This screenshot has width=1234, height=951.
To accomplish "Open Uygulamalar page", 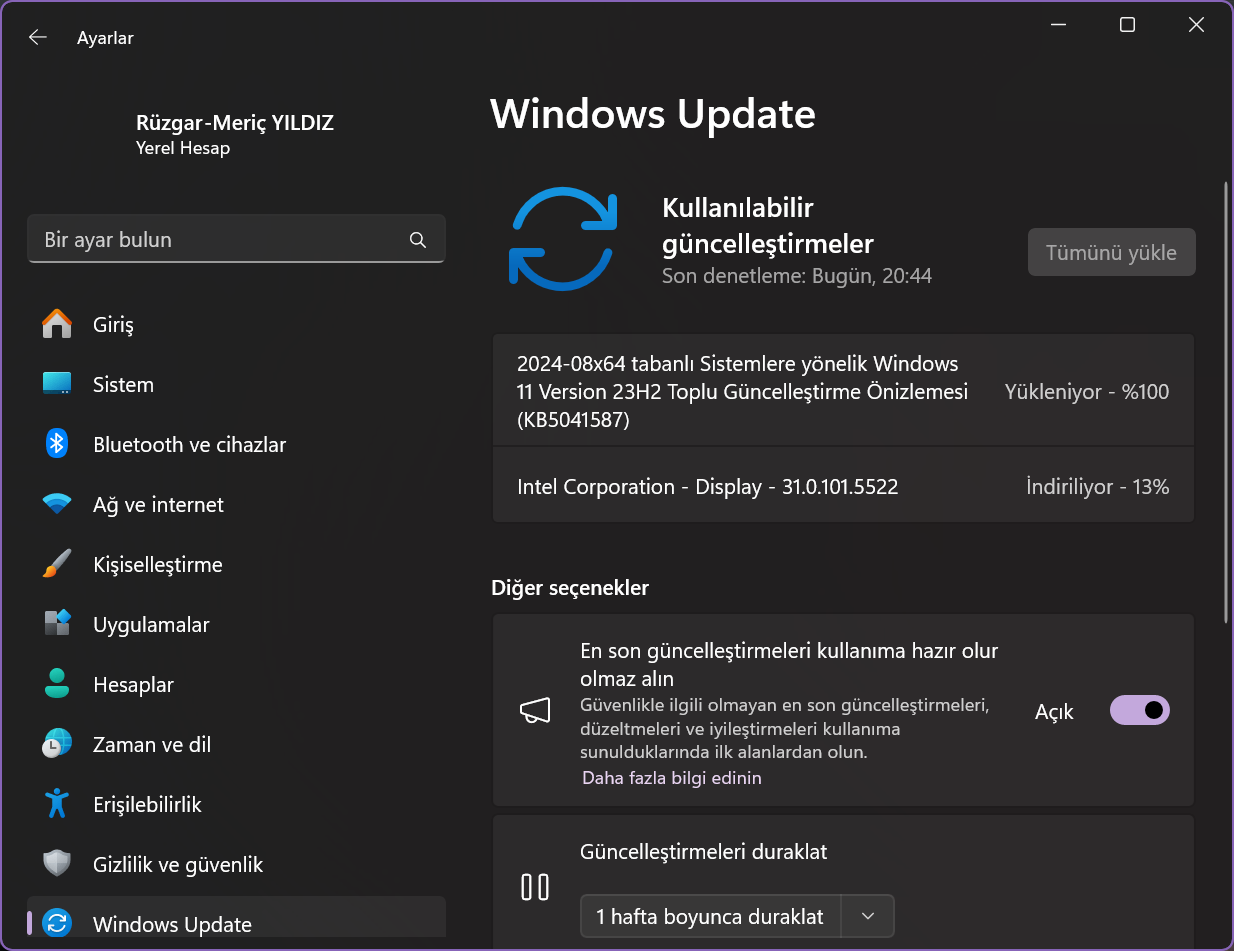I will 236,624.
